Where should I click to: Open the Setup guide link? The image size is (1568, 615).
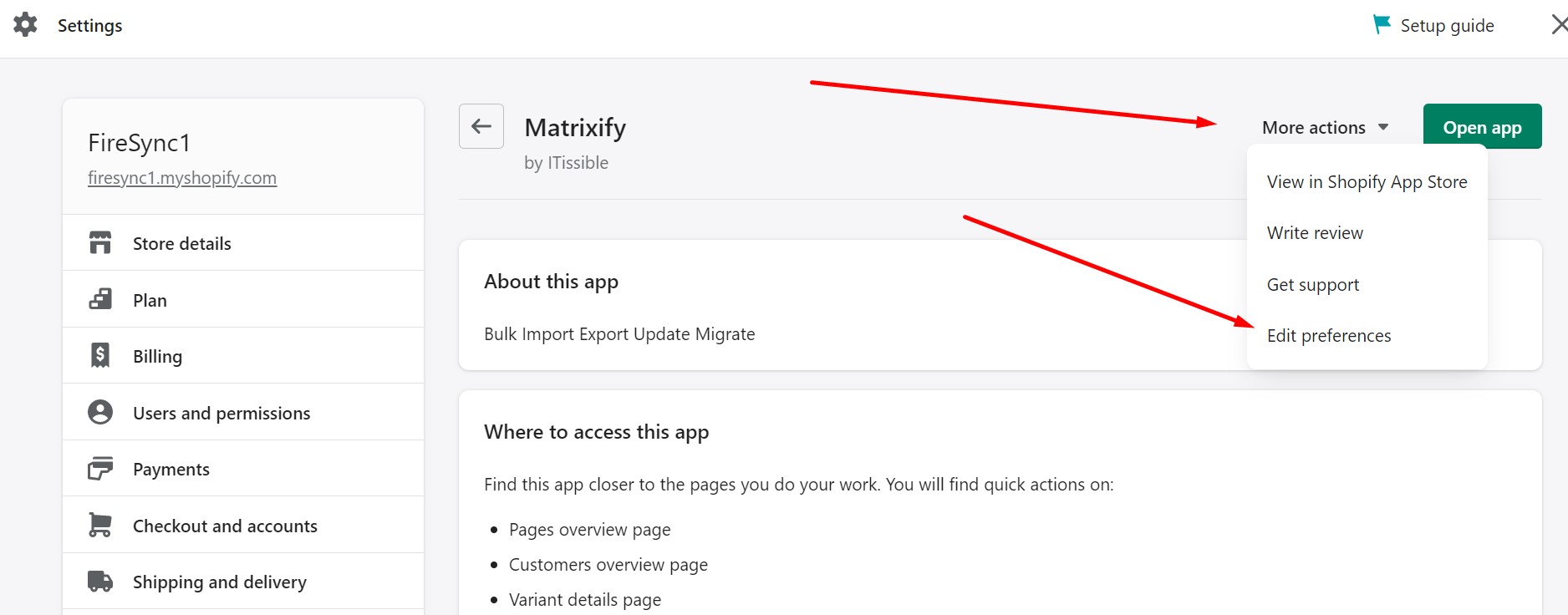tap(1447, 26)
